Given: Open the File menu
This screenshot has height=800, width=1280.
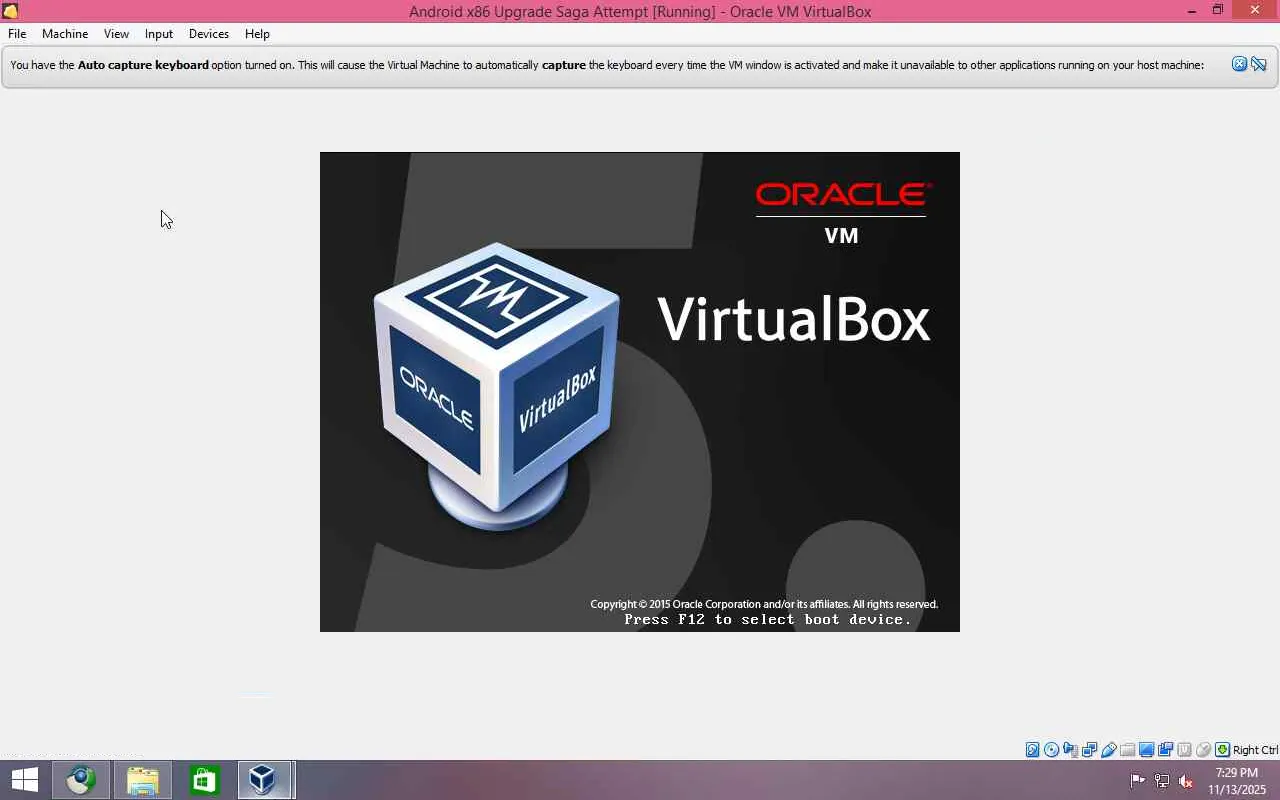Looking at the screenshot, I should 17,34.
